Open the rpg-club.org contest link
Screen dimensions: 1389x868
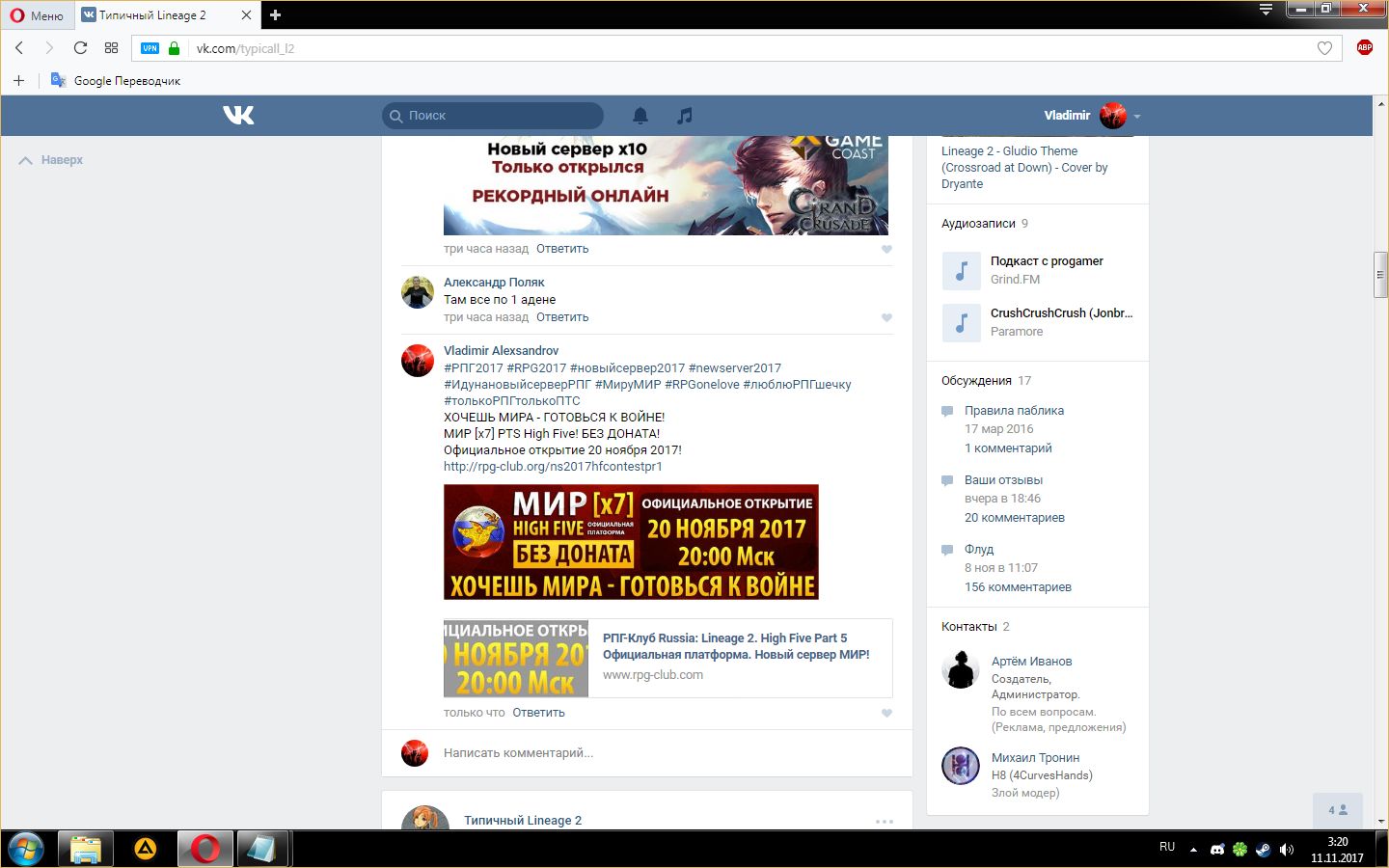(x=553, y=467)
